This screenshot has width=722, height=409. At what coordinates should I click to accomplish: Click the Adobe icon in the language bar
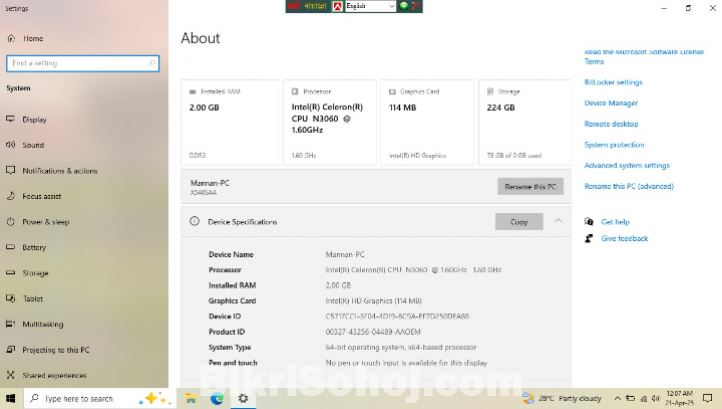(x=338, y=6)
